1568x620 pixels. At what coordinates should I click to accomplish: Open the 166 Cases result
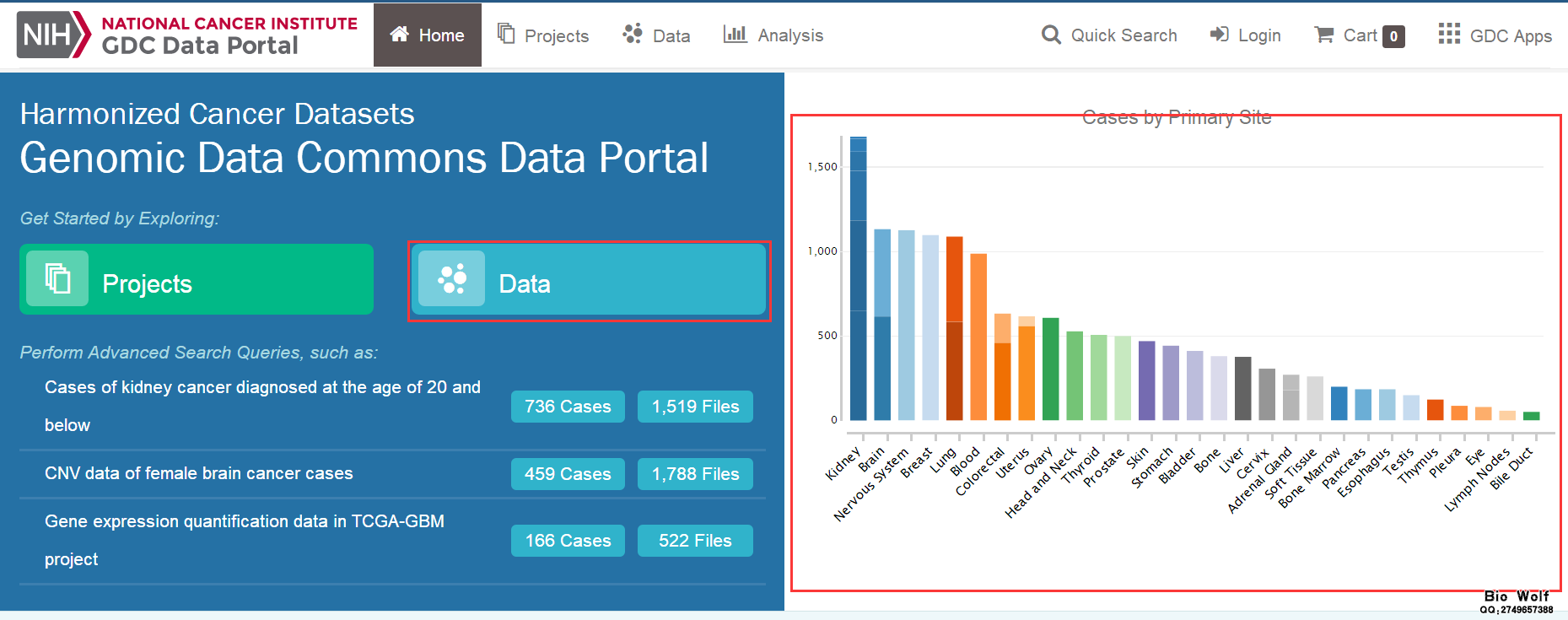(568, 541)
